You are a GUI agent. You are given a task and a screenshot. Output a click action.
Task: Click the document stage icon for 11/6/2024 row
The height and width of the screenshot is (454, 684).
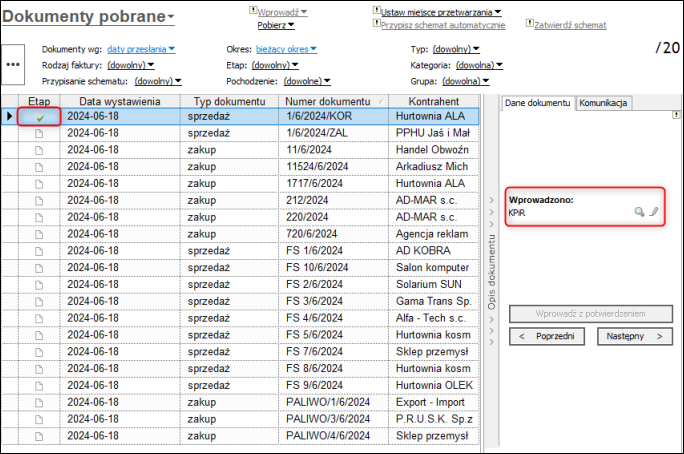click(x=39, y=150)
